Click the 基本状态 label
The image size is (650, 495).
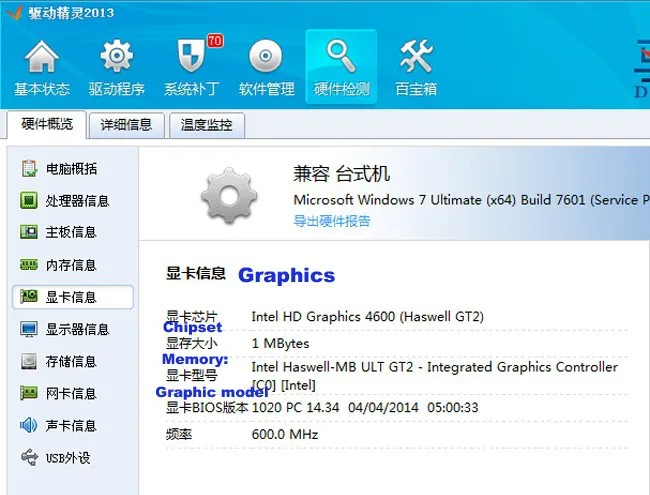[41, 88]
